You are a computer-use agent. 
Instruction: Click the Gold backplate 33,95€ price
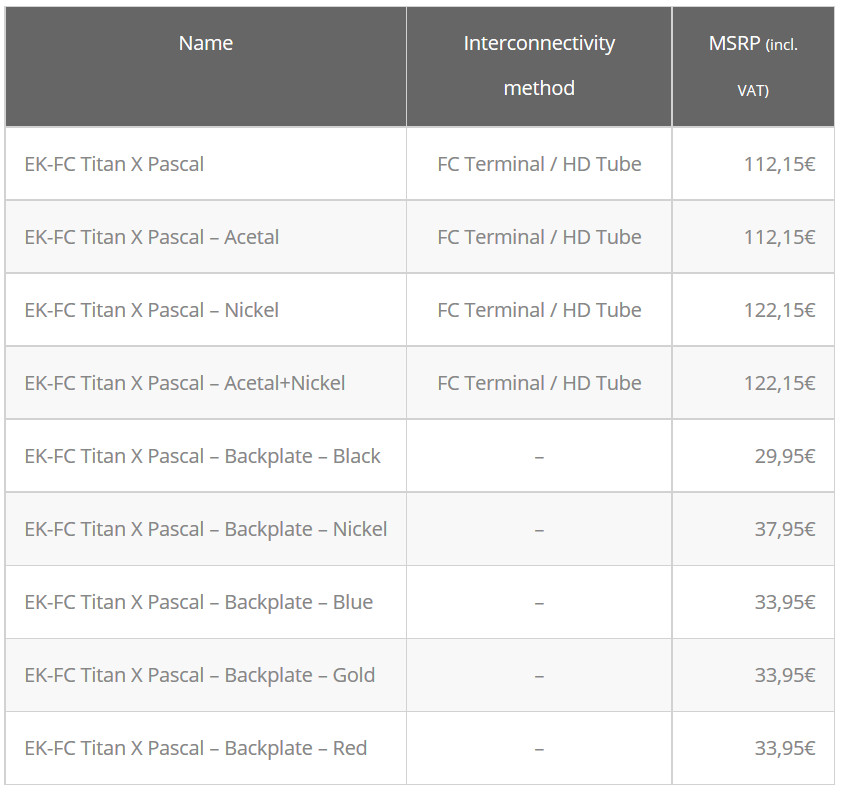coord(785,675)
